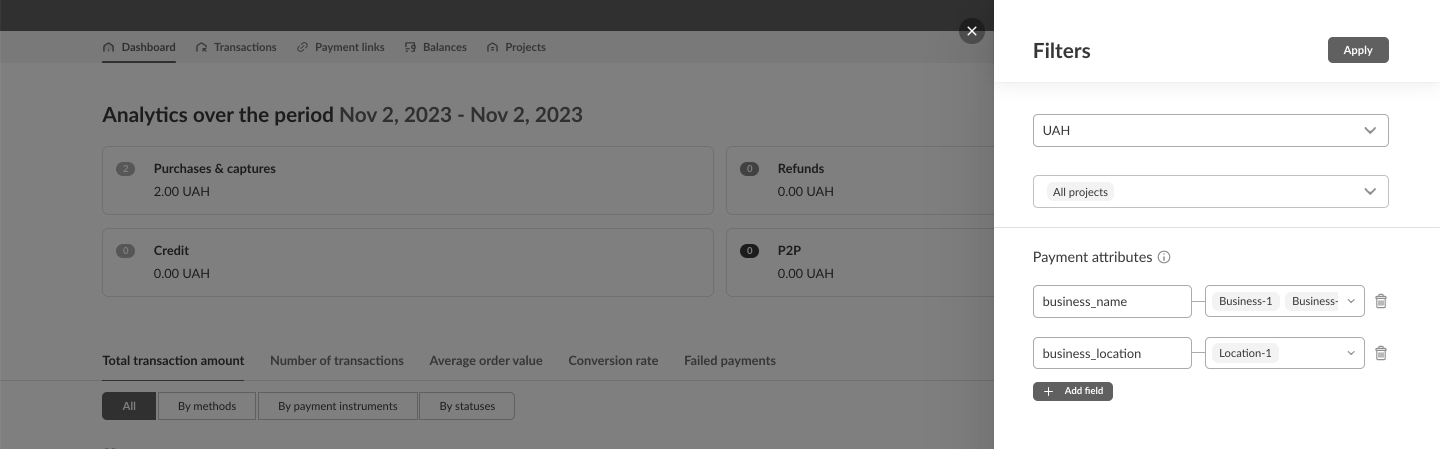This screenshot has height=449, width=1440.
Task: Close the Filters panel with X
Action: pyautogui.click(x=971, y=31)
